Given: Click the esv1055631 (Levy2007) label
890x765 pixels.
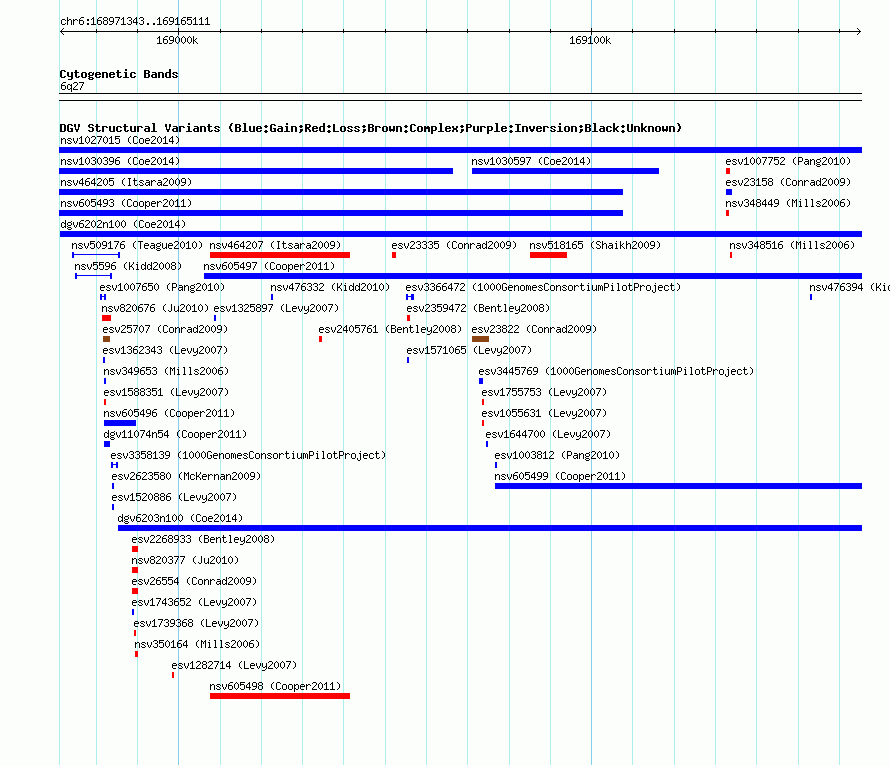Looking at the screenshot, I should [544, 413].
